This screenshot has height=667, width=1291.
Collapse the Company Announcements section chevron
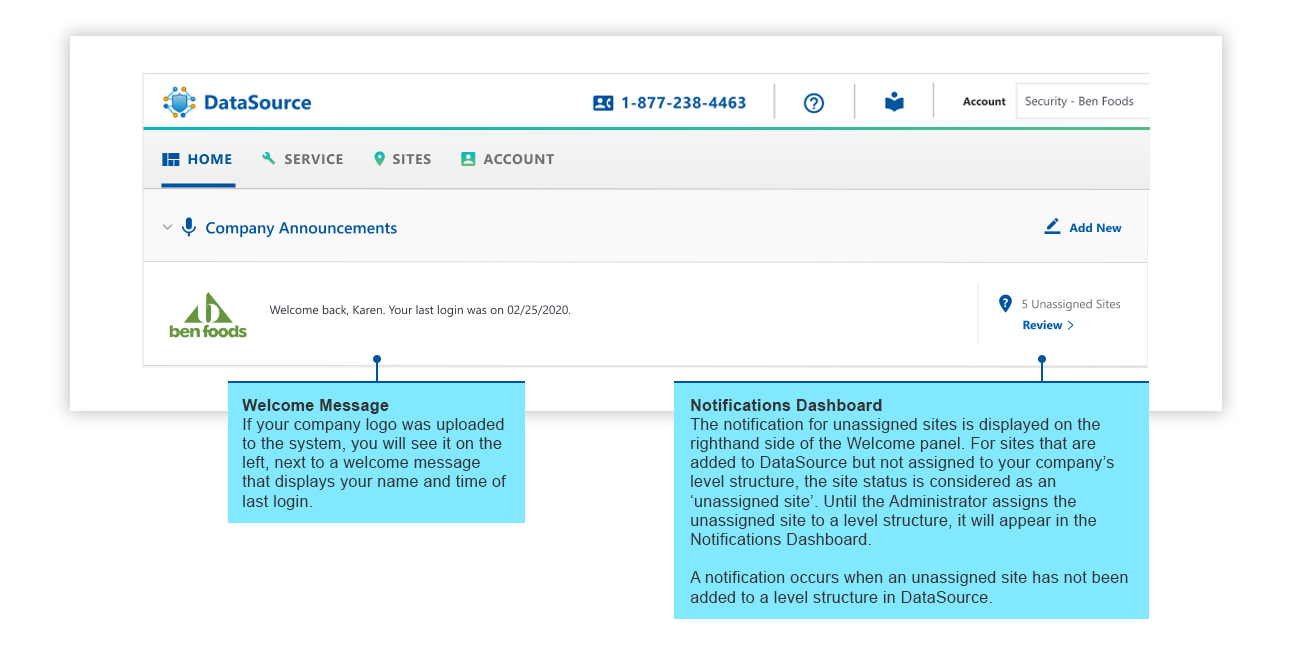point(167,228)
